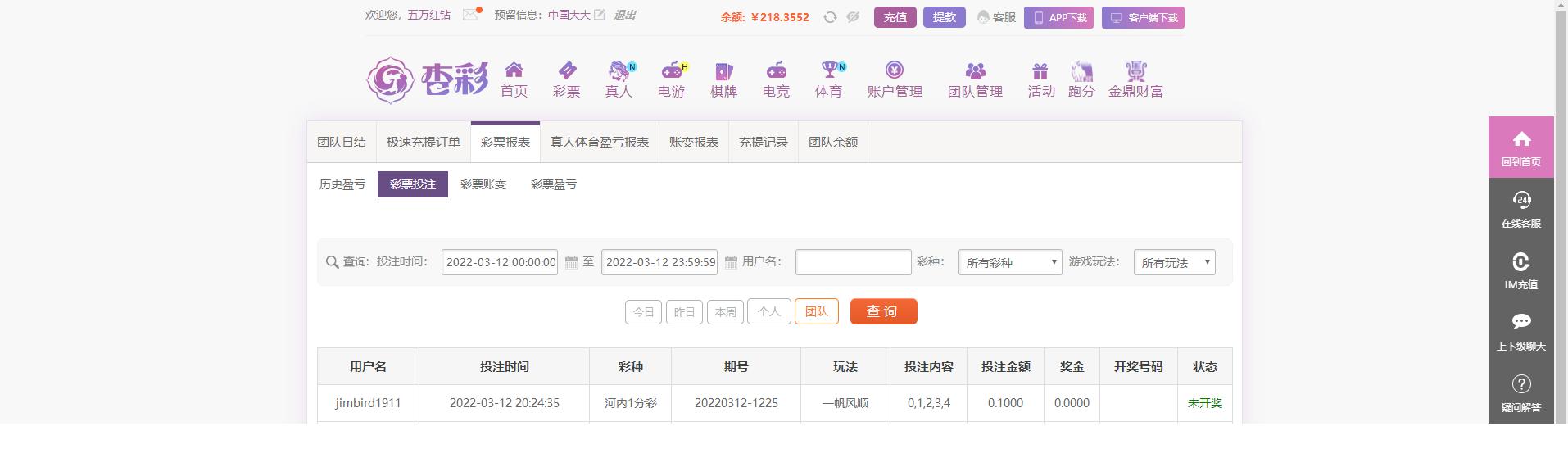This screenshot has height=449, width=1568.
Task: Open end date calendar picker icon
Action: click(x=732, y=262)
